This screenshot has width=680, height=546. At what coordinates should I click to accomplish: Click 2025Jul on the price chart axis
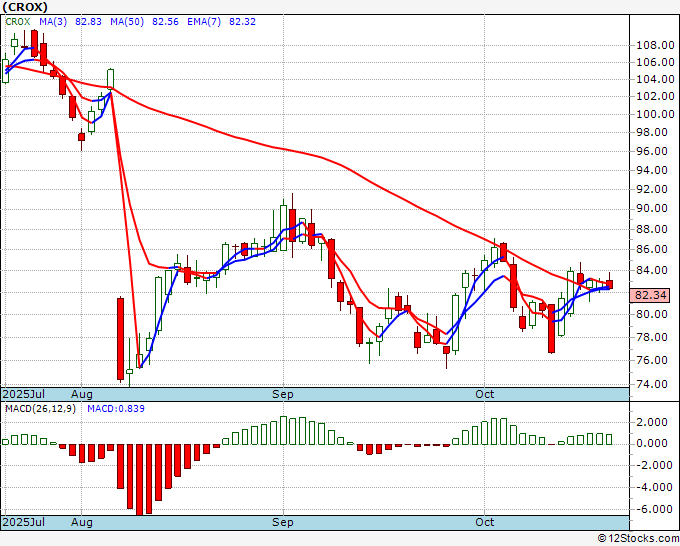[23, 394]
